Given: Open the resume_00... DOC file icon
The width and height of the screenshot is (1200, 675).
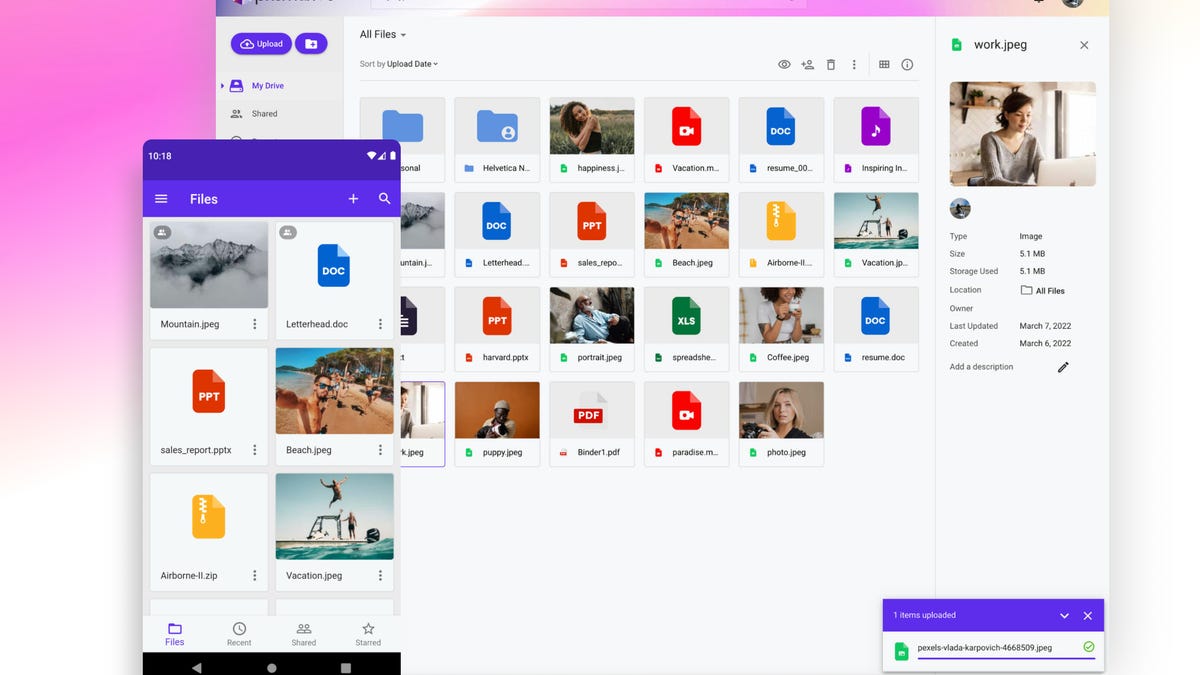Looking at the screenshot, I should point(781,127).
